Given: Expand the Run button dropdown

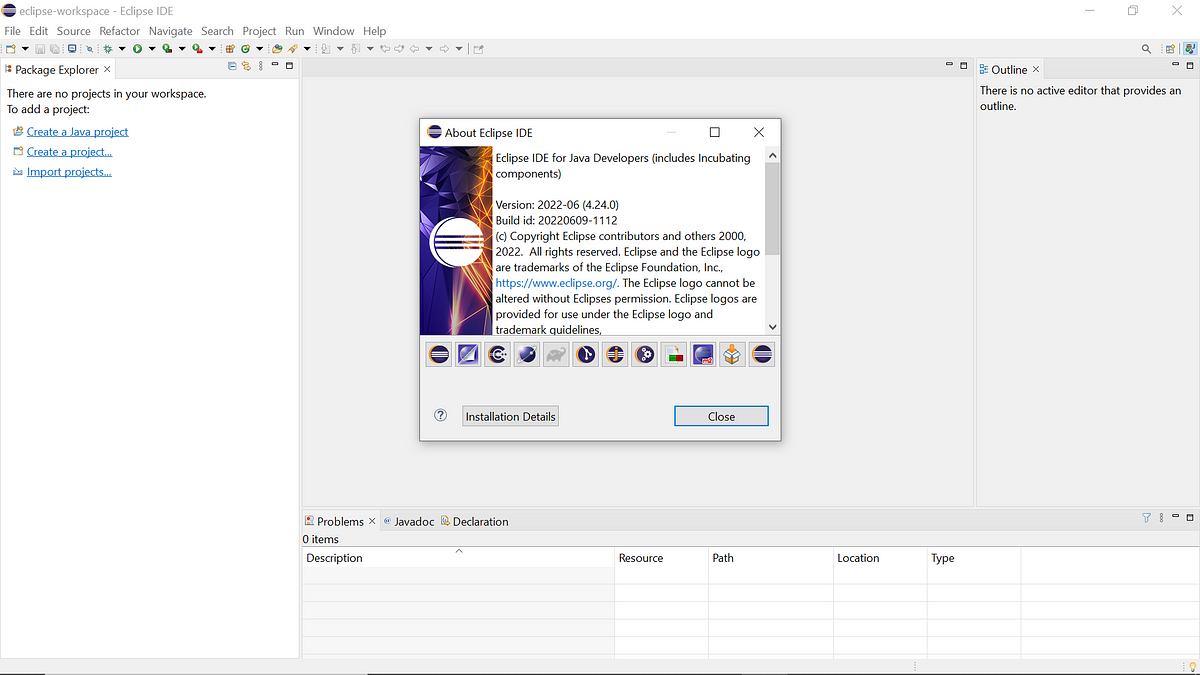Looking at the screenshot, I should point(150,47).
